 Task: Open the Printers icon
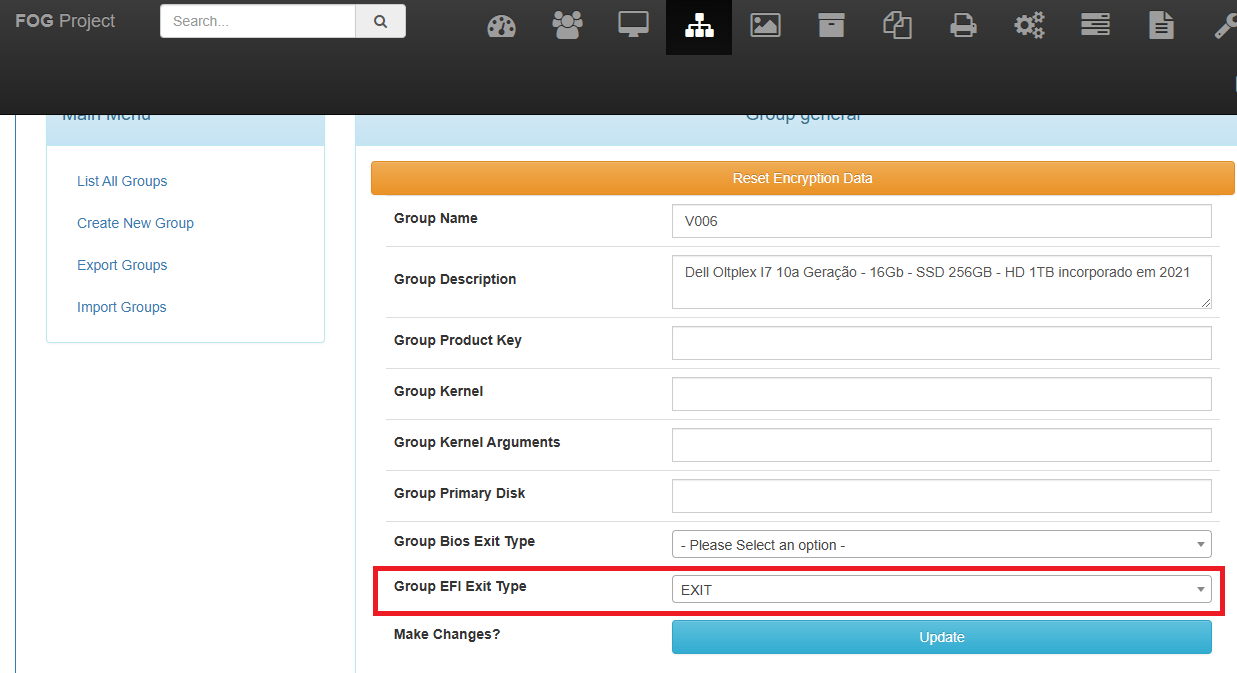(963, 26)
